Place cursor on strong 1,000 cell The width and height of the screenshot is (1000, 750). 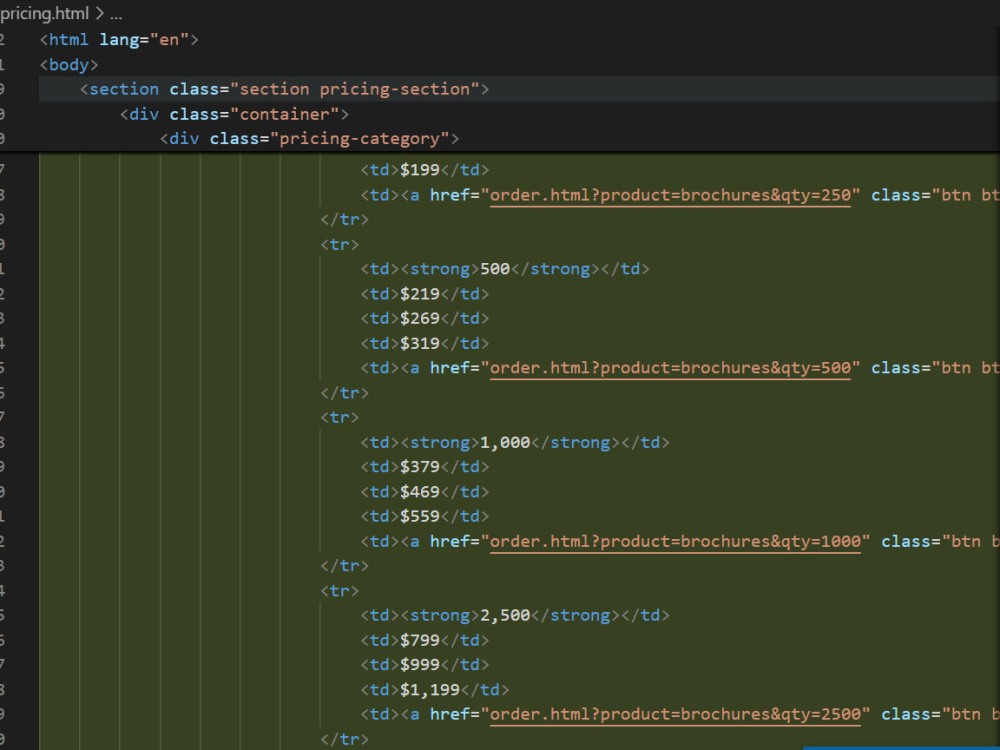click(x=515, y=443)
